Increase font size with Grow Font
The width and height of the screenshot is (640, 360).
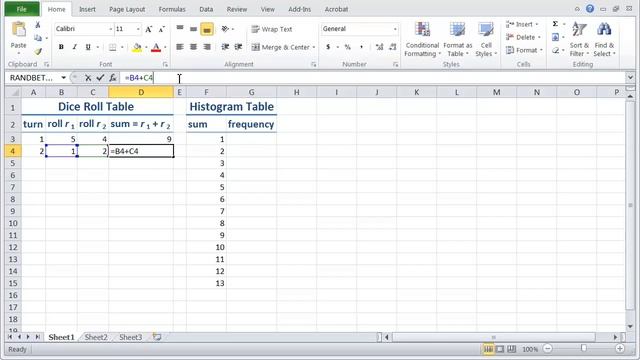(149, 29)
